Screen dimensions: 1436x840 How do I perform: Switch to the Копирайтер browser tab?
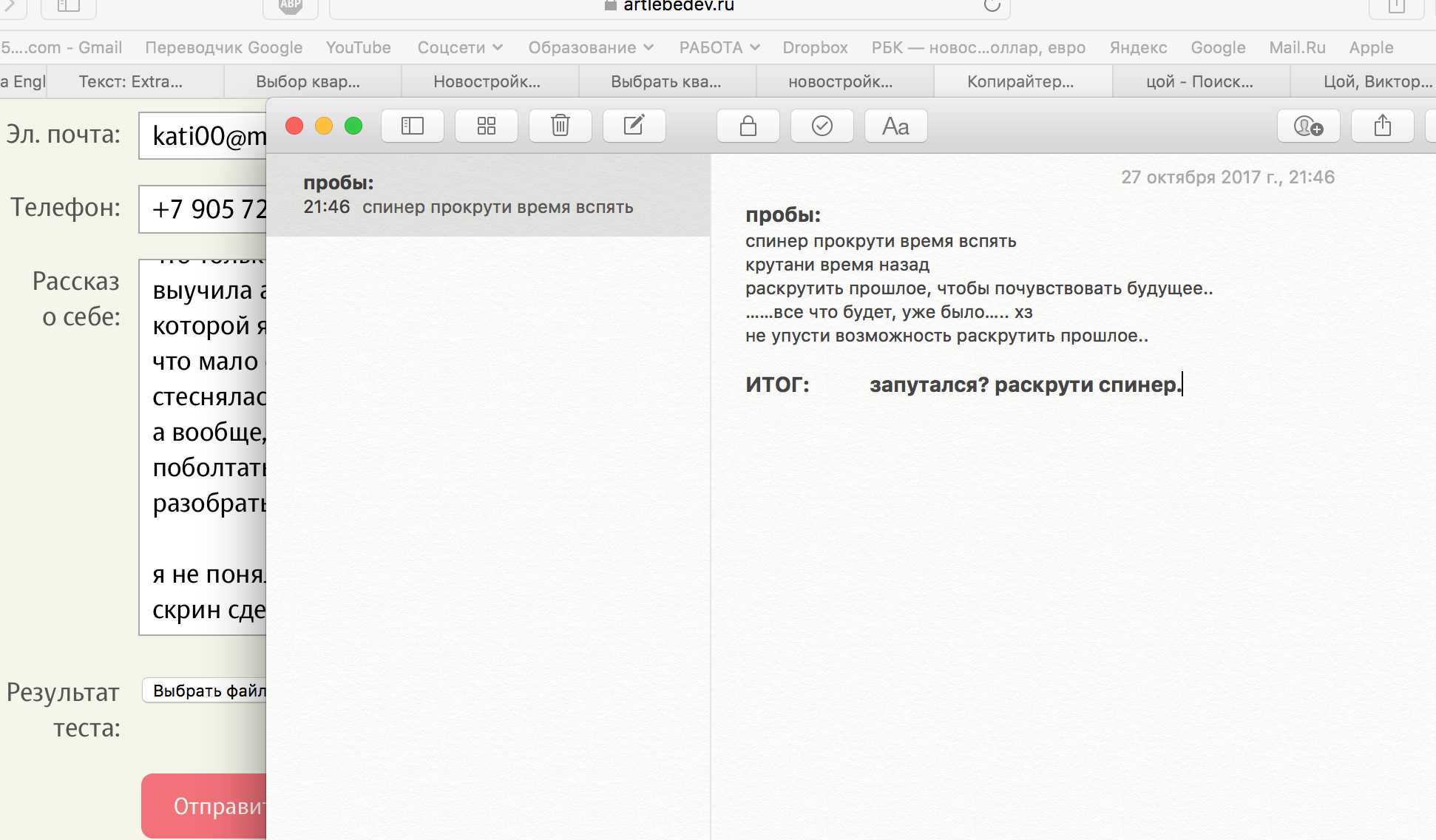(x=1020, y=82)
